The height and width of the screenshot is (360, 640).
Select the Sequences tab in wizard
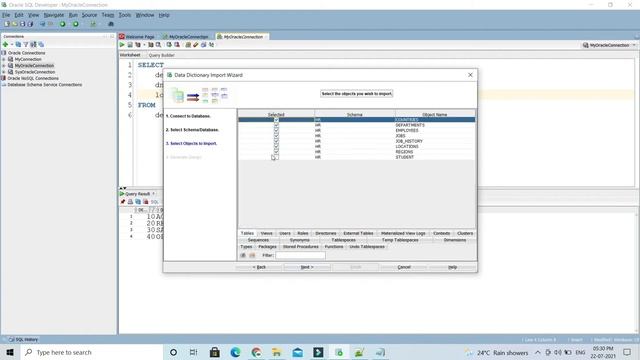coord(258,240)
